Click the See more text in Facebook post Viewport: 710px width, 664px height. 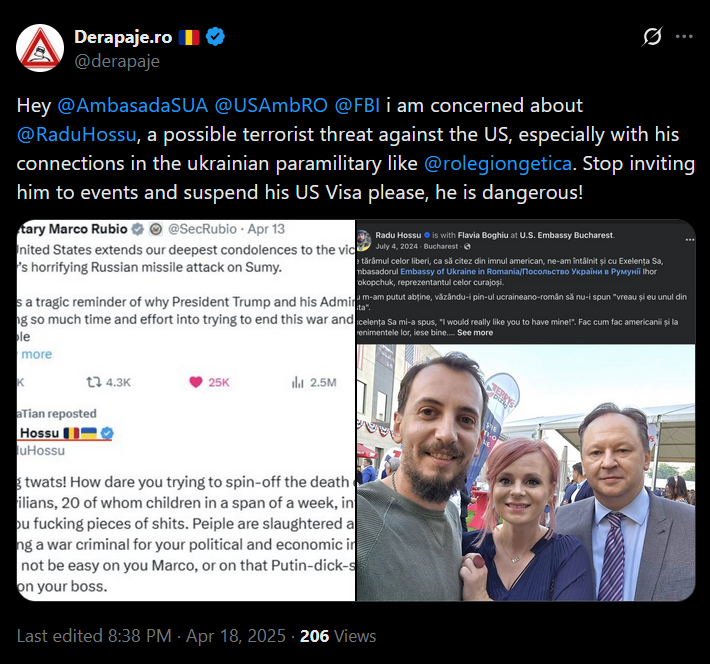(475, 332)
